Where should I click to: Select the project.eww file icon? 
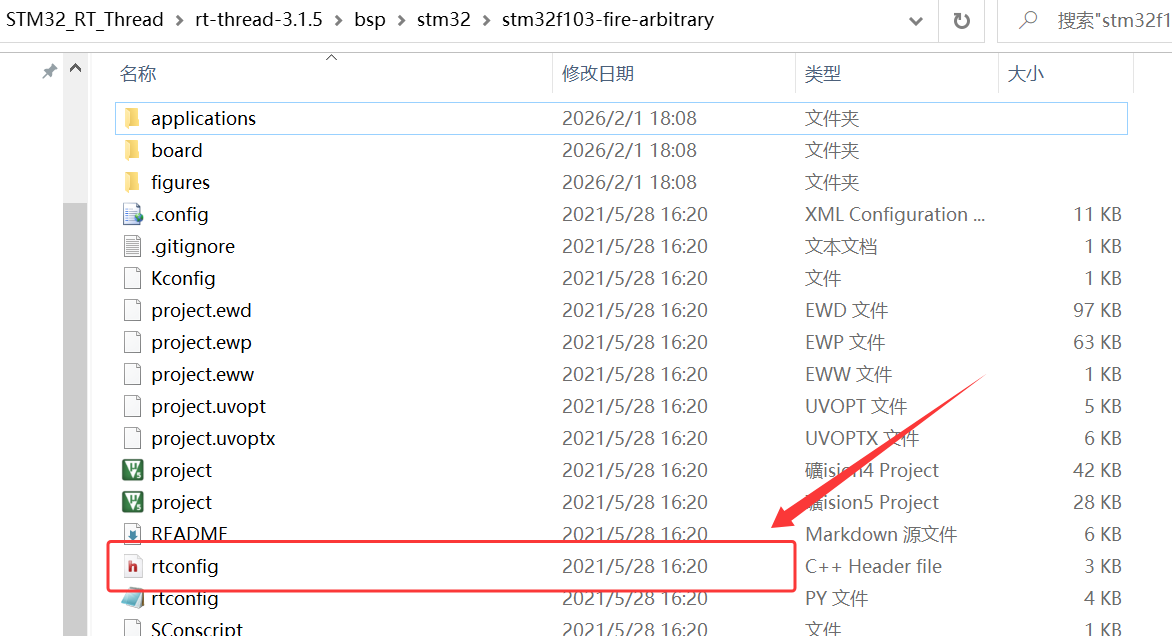(x=132, y=374)
